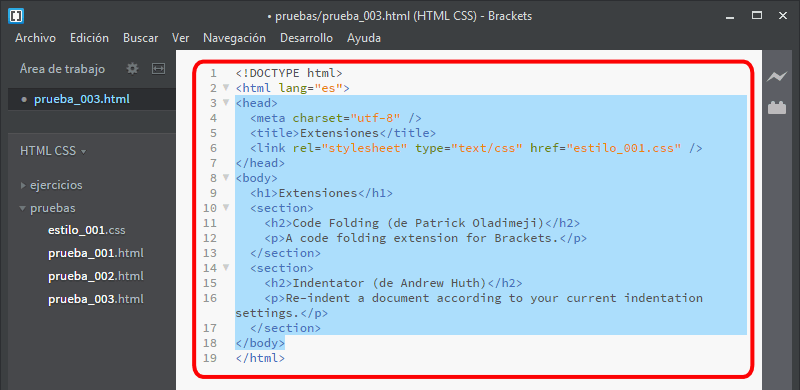Click working area gear settings icon
This screenshot has height=390, width=800.
[132, 68]
